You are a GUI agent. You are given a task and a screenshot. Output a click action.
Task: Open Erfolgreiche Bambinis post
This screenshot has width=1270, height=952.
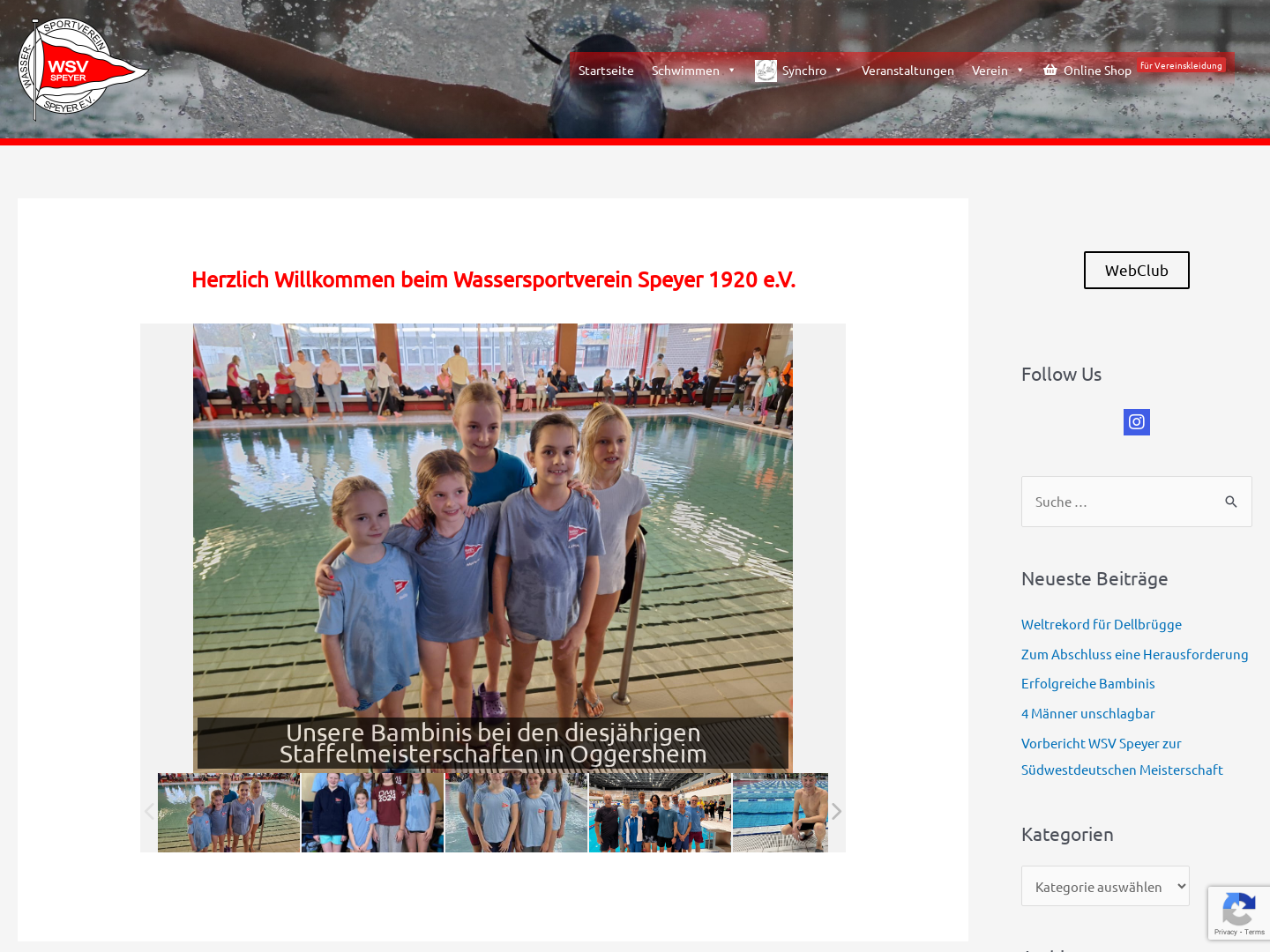click(1088, 683)
